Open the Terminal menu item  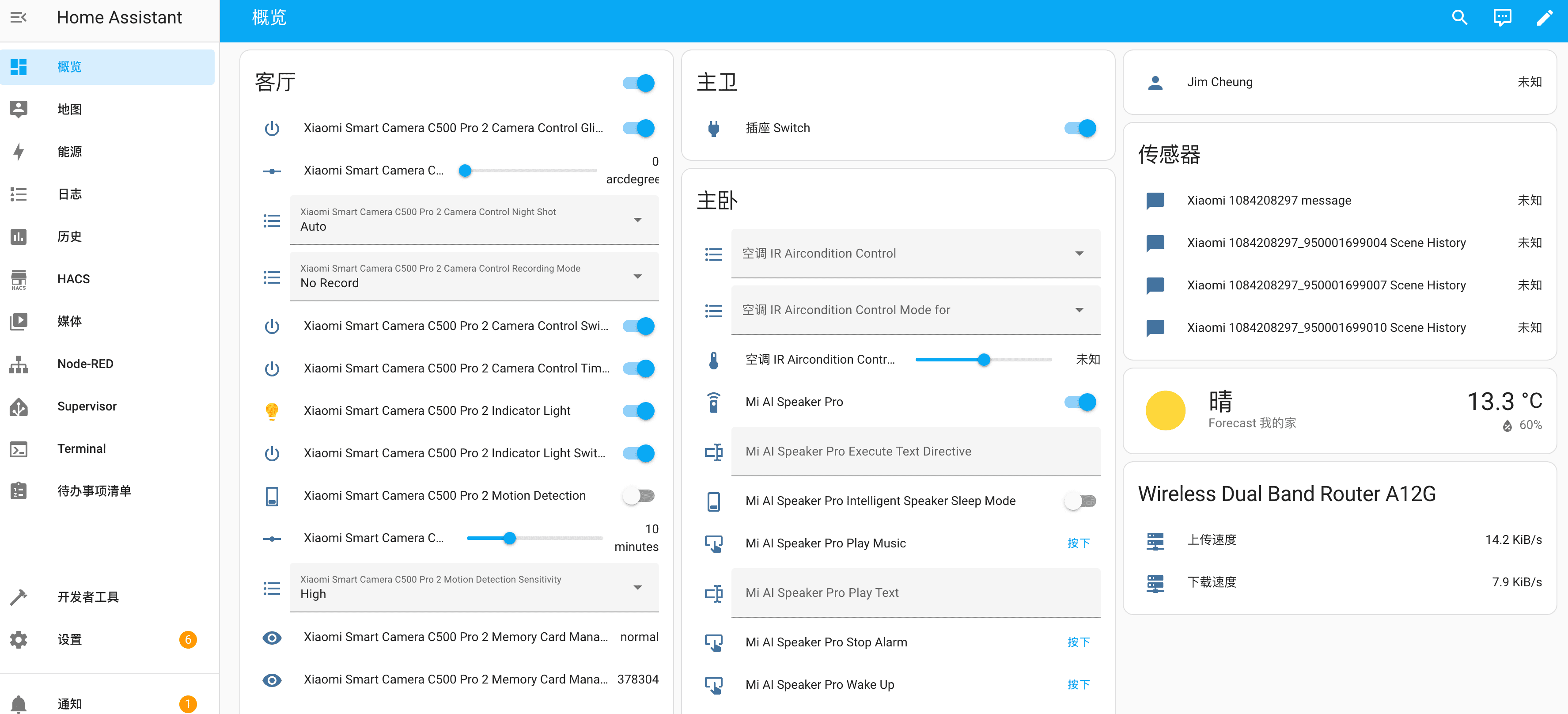(107, 448)
